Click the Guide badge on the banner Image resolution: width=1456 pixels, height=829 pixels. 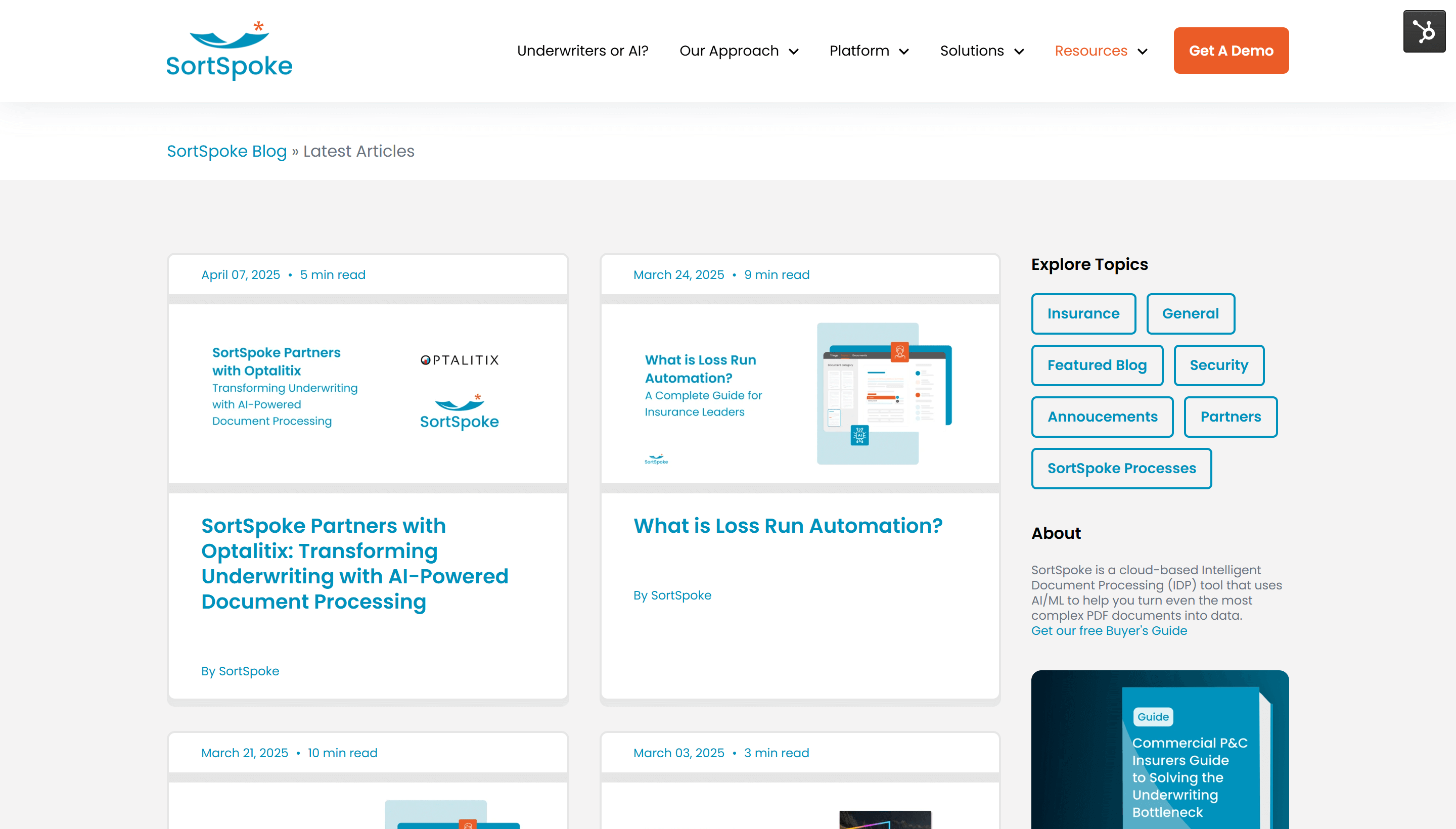[1153, 717]
